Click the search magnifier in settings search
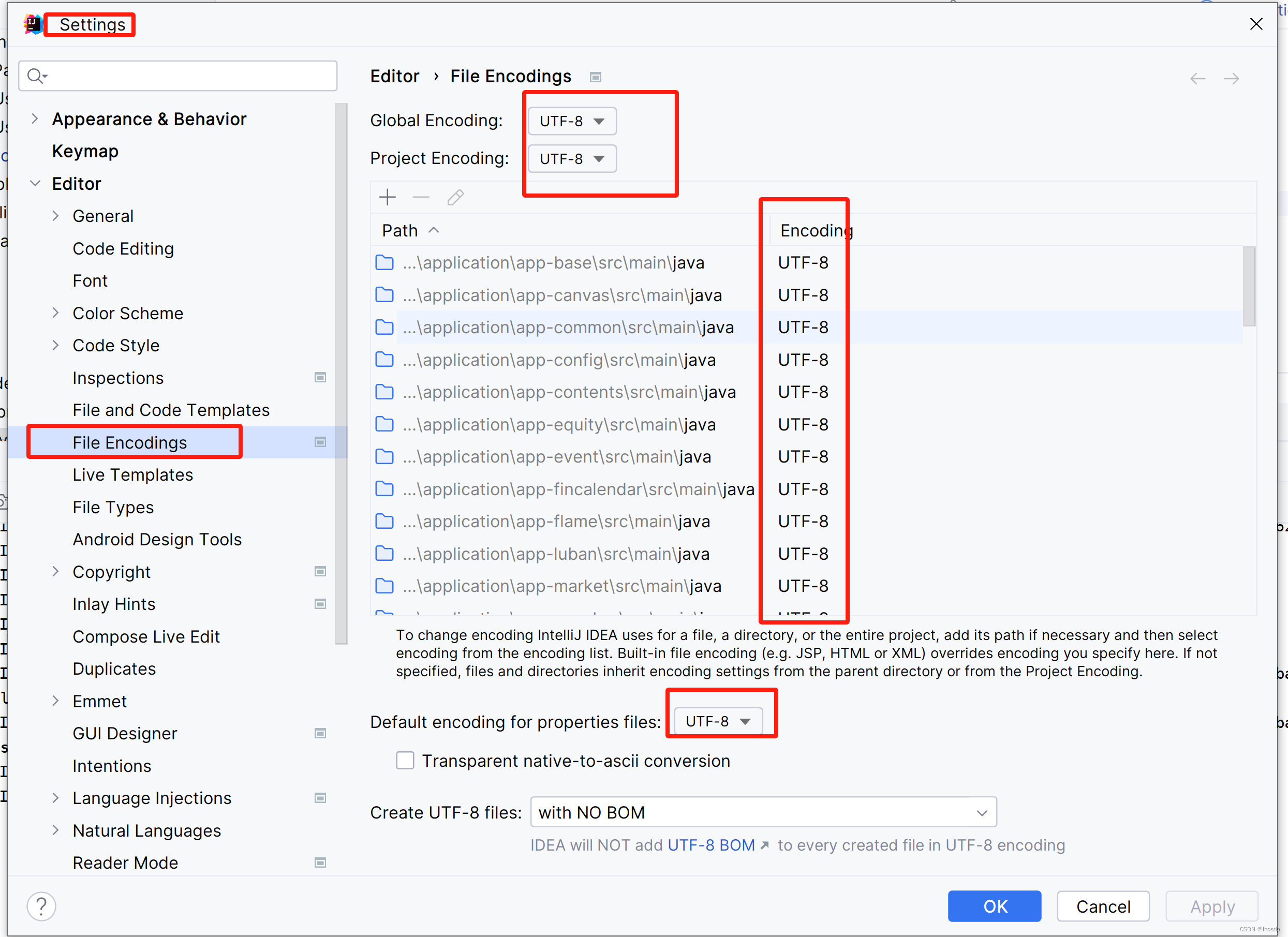 37,76
